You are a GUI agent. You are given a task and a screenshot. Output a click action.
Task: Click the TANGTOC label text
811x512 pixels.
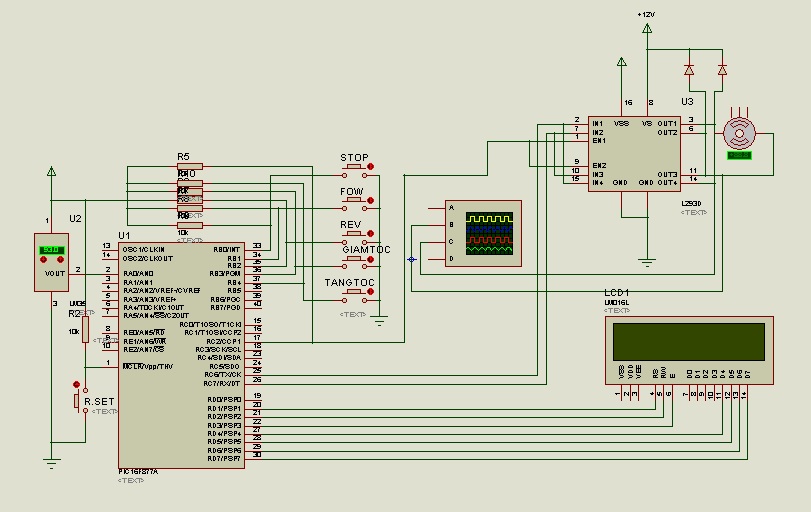click(350, 282)
